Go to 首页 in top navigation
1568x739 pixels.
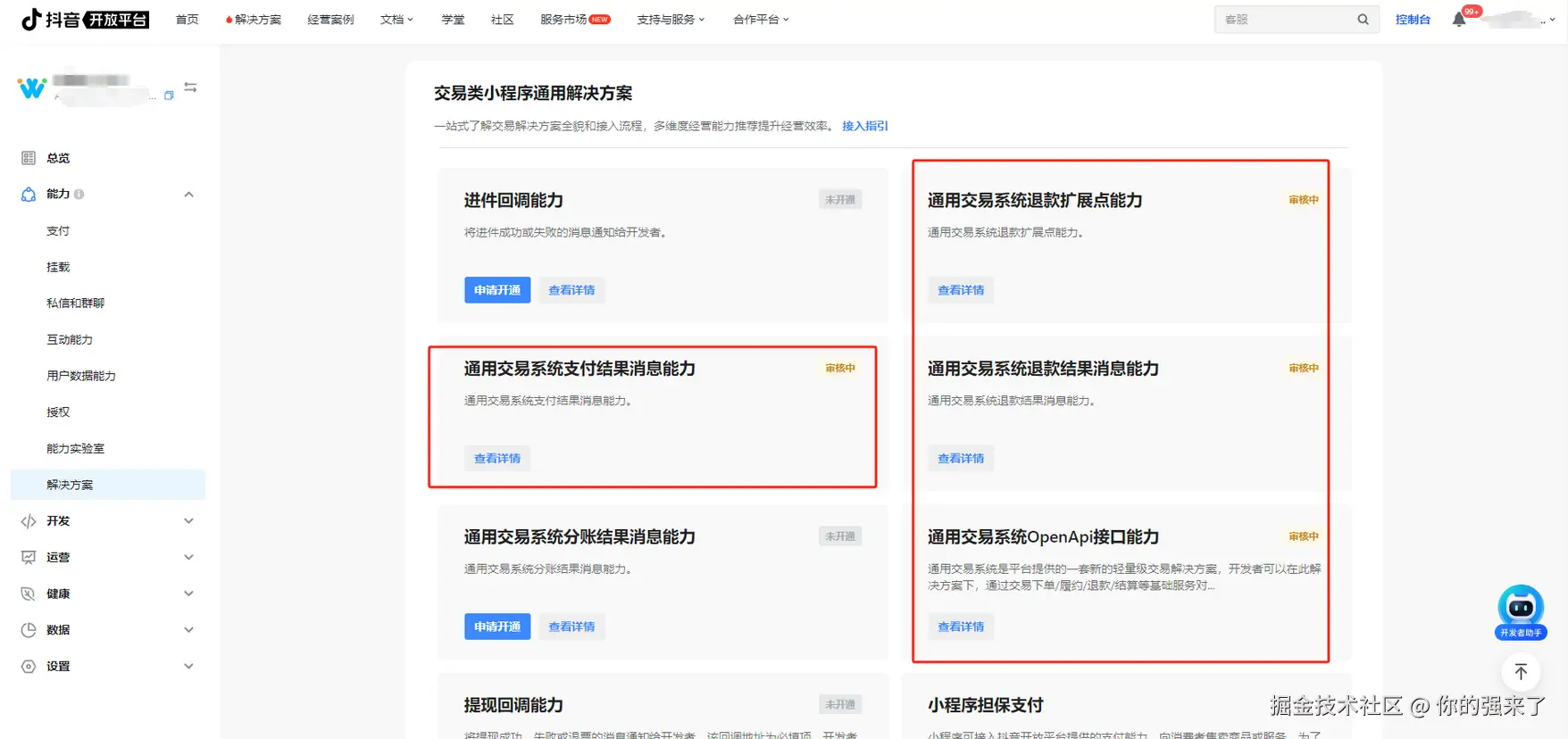(188, 20)
